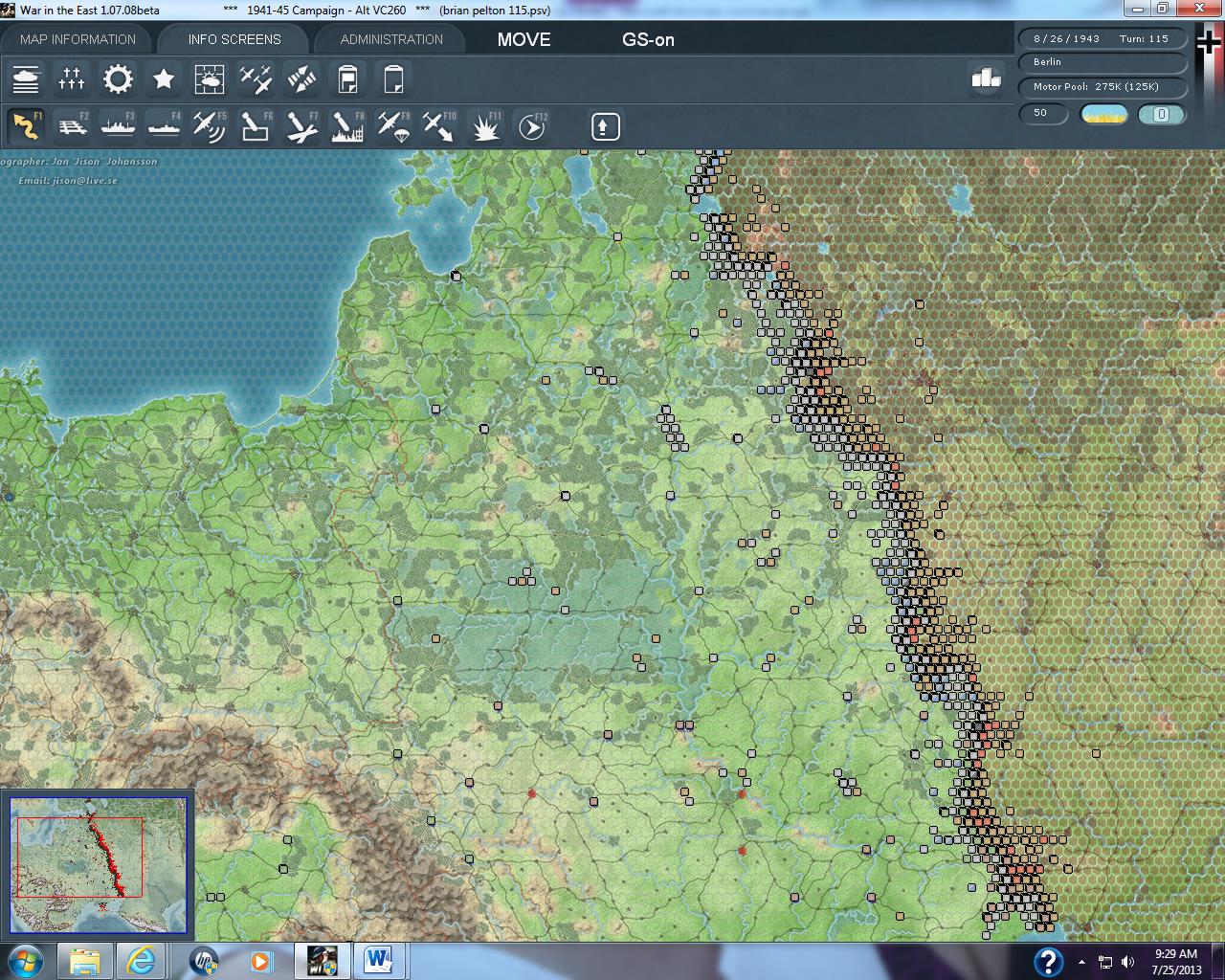Image resolution: width=1225 pixels, height=980 pixels.
Task: Select F8 bomb city mode
Action: pyautogui.click(x=347, y=126)
